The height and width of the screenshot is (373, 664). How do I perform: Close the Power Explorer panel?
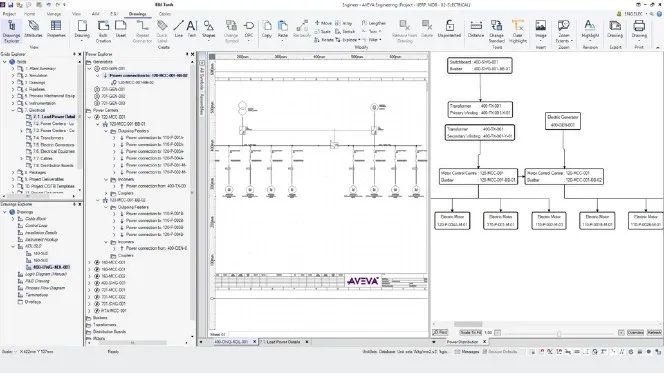click(192, 54)
